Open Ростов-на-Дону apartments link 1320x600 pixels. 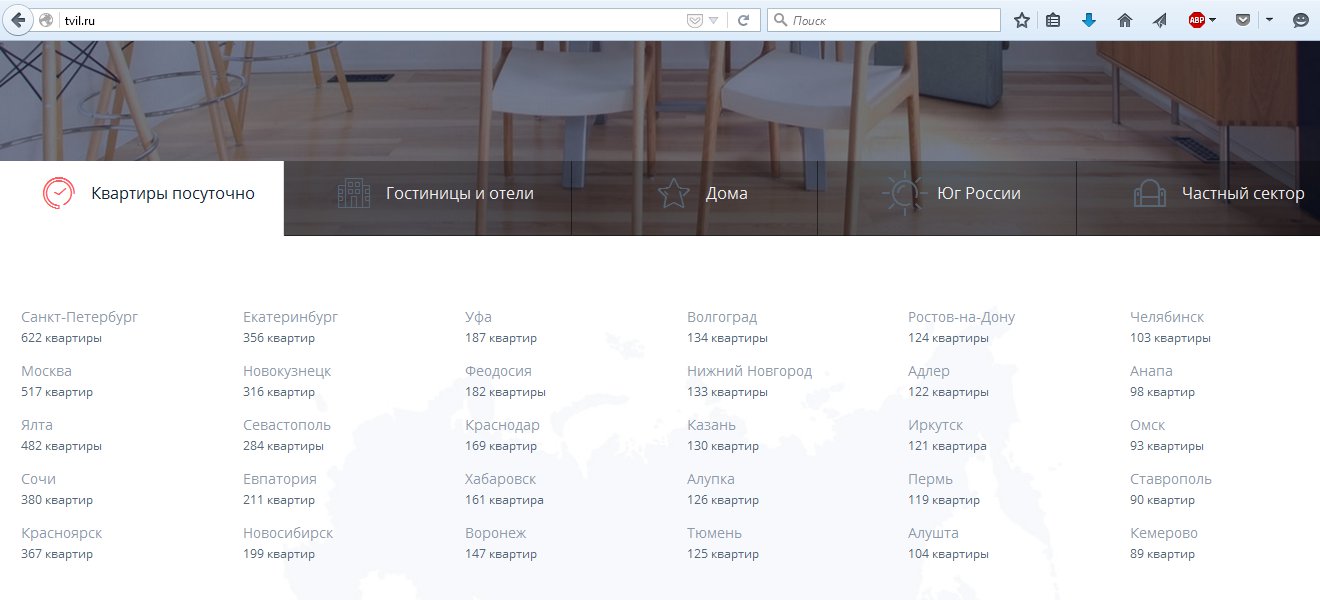(x=961, y=317)
